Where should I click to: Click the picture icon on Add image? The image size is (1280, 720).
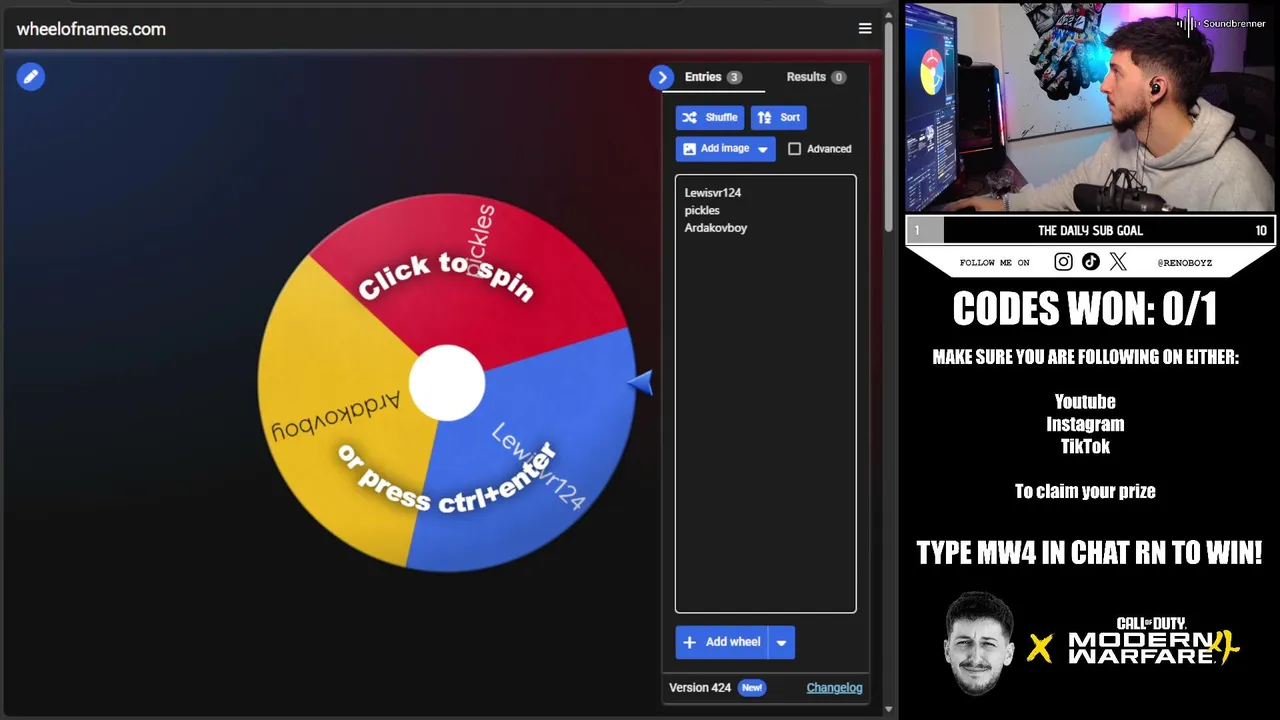[689, 149]
